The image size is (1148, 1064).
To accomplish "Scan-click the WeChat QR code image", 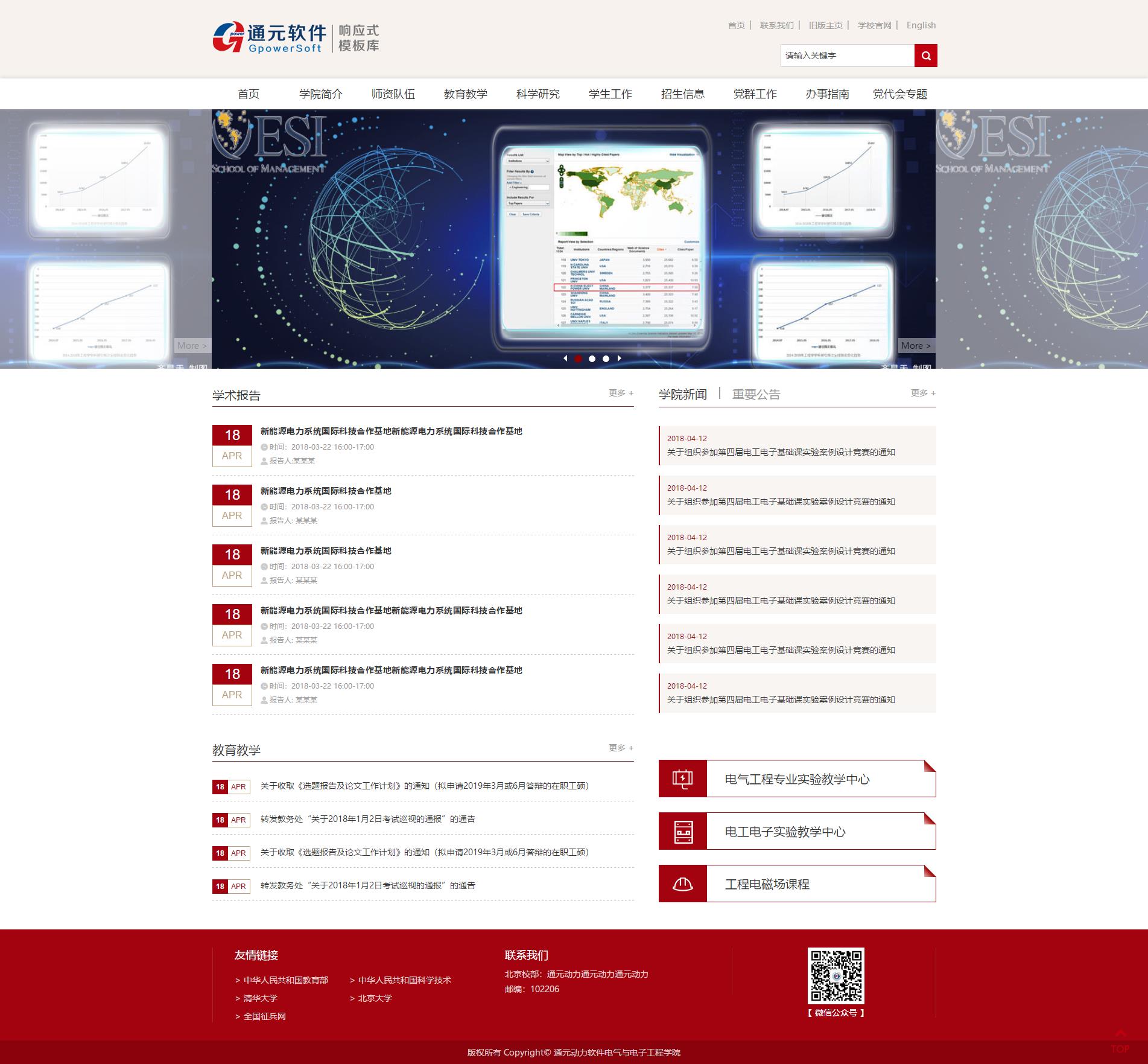I will (836, 975).
